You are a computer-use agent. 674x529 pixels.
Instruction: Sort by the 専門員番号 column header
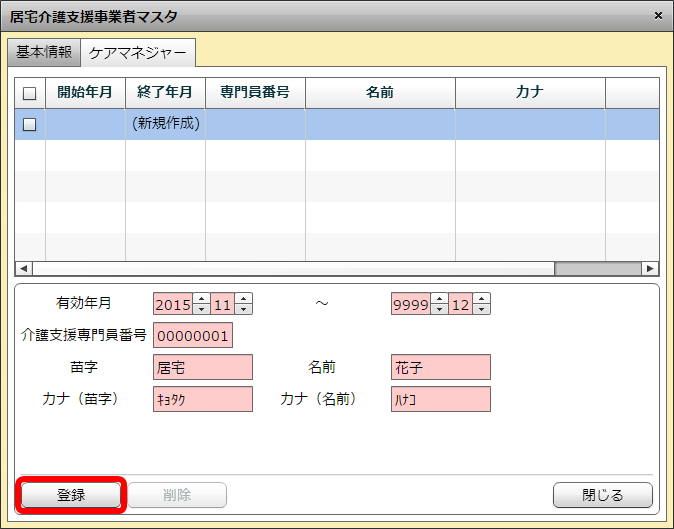click(x=255, y=93)
